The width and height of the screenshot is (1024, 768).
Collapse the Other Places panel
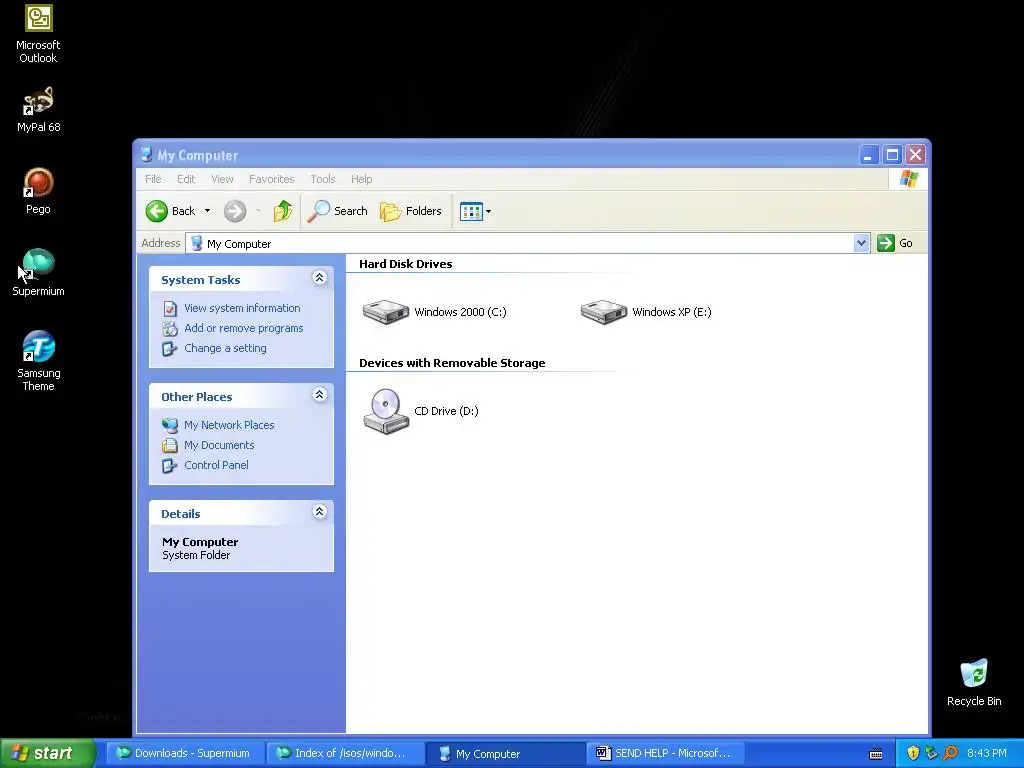tap(319, 395)
